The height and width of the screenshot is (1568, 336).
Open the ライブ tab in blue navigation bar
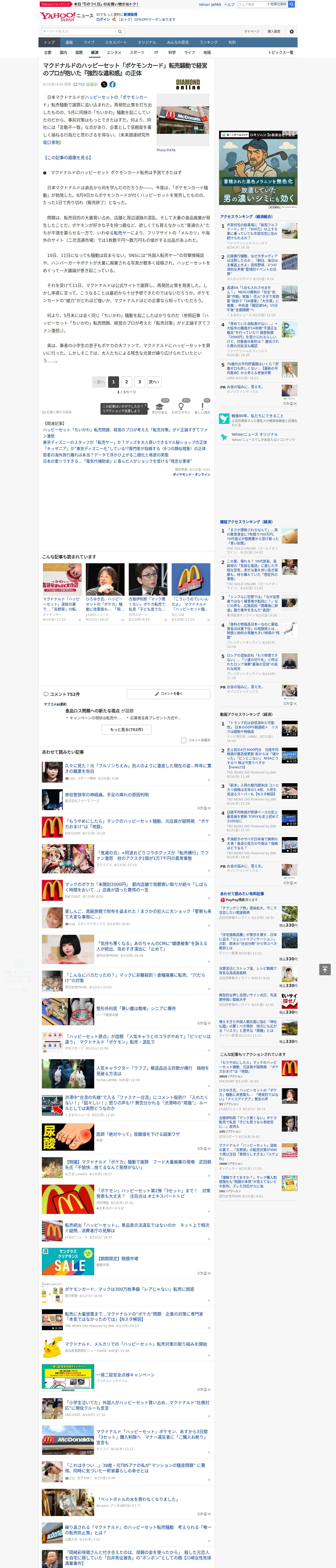89,43
